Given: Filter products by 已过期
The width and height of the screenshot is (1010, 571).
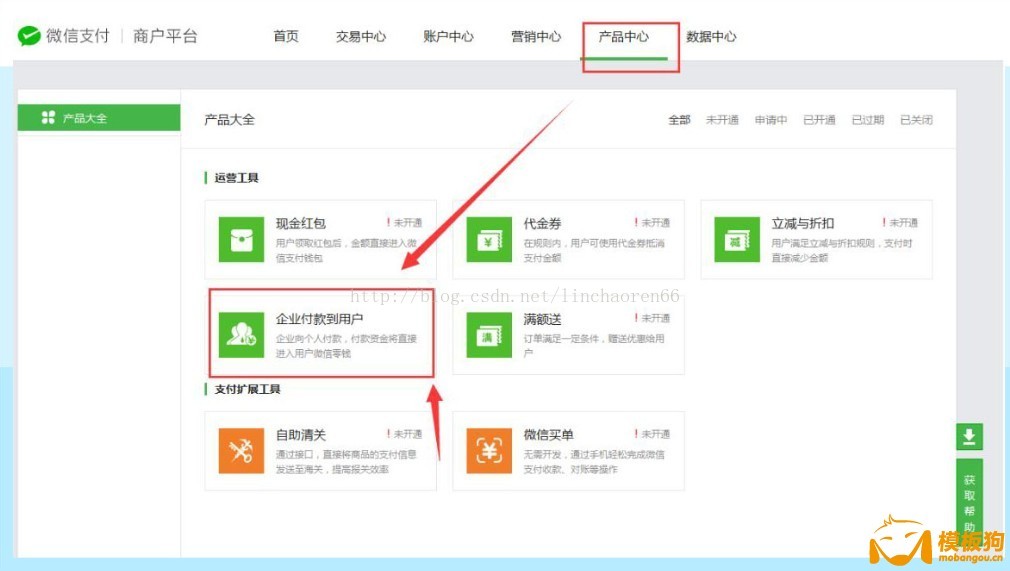Looking at the screenshot, I should click(868, 120).
